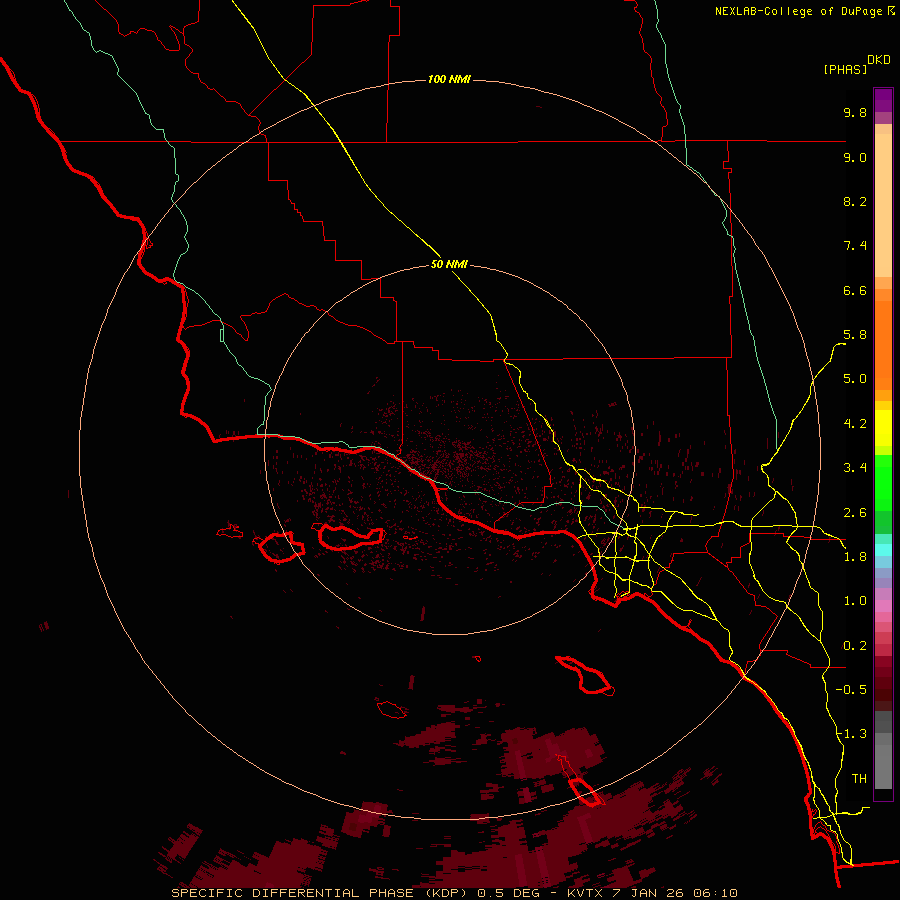Pick the cyan band of the color bar

click(883, 550)
